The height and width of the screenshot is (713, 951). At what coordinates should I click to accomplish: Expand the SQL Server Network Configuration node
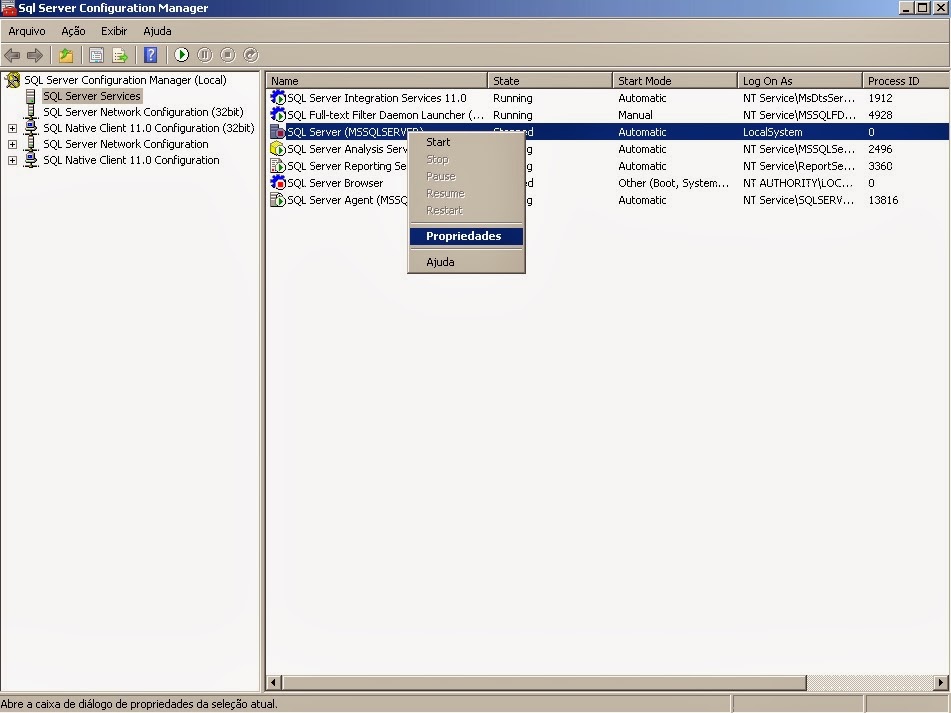[11, 144]
